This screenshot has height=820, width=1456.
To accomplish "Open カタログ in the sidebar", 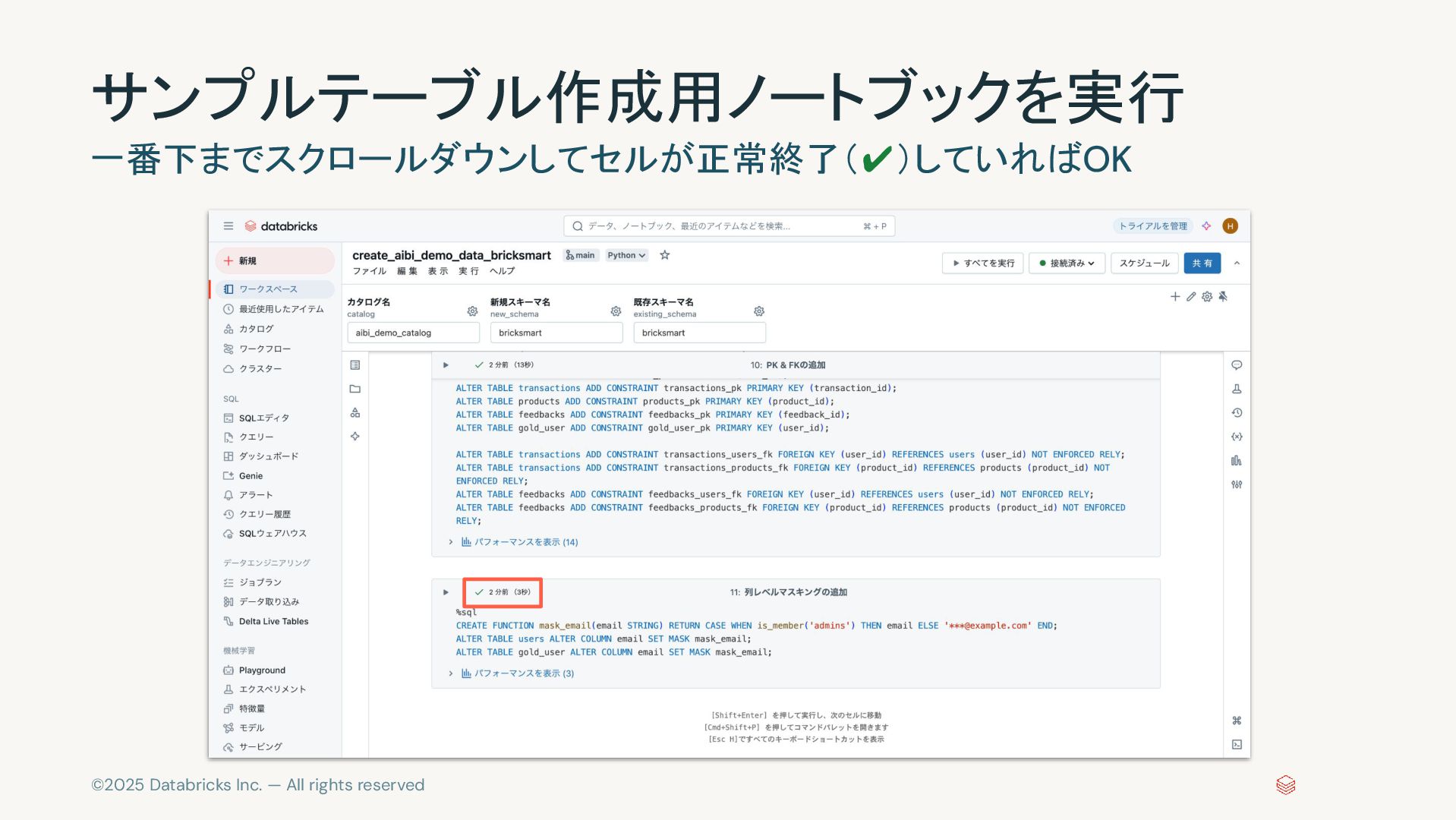I will 275,329.
